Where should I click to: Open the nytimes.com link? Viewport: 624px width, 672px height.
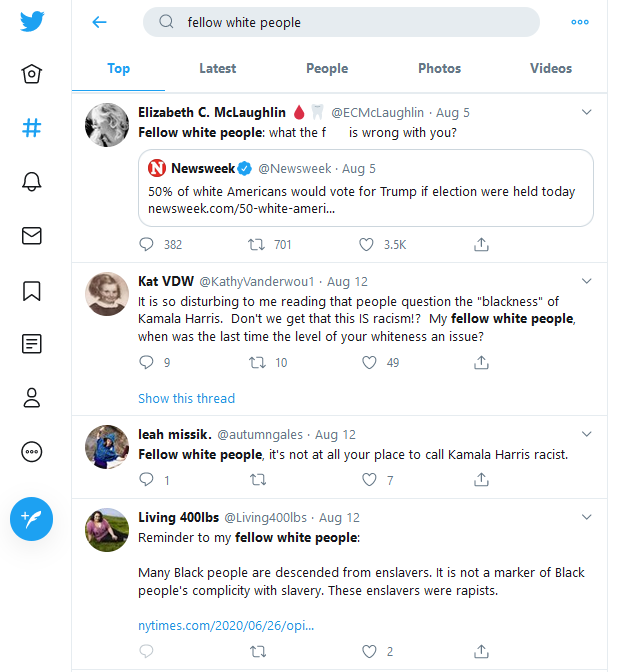tap(226, 626)
